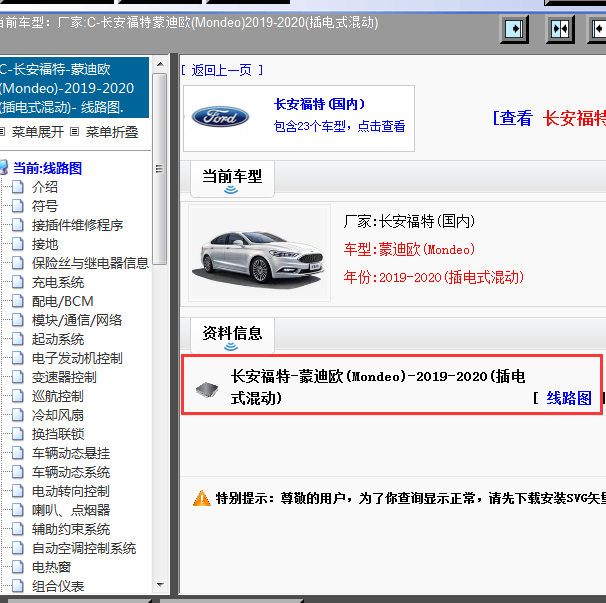
Task: Click the blue 线路图 link
Action: [569, 398]
